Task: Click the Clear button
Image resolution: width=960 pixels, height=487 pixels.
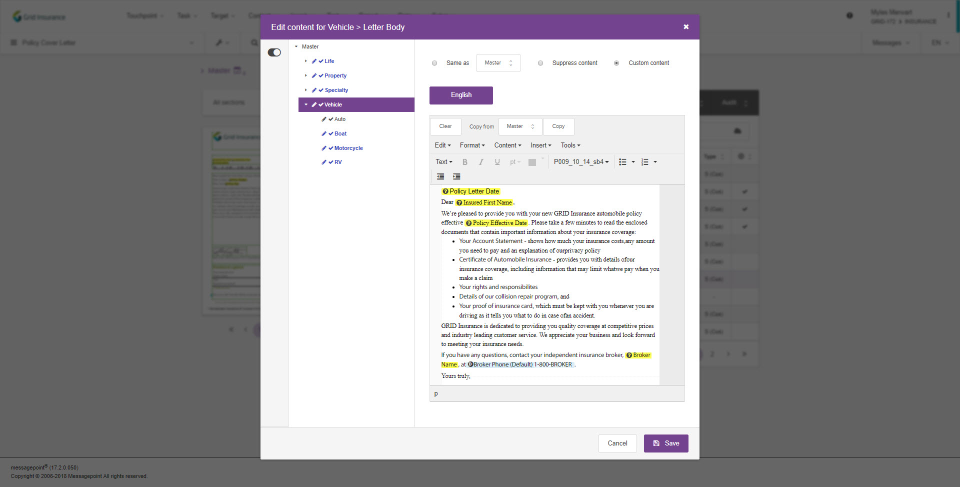Action: tap(446, 127)
